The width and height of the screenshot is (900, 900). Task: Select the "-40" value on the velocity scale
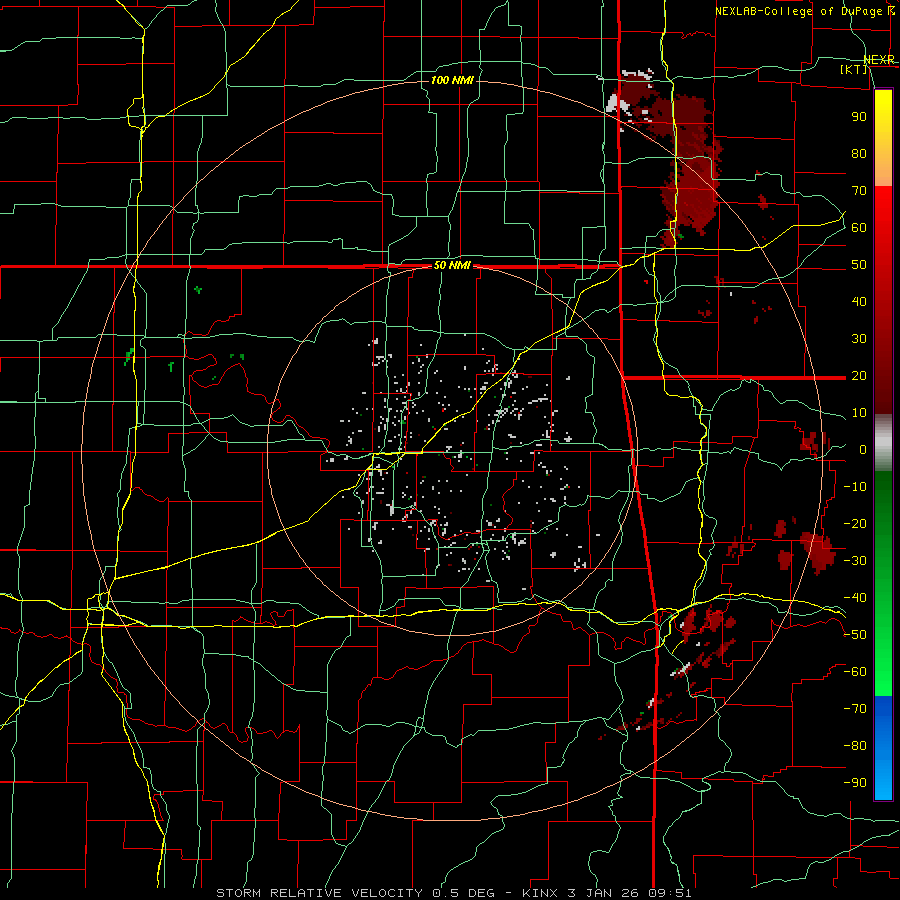(x=855, y=598)
